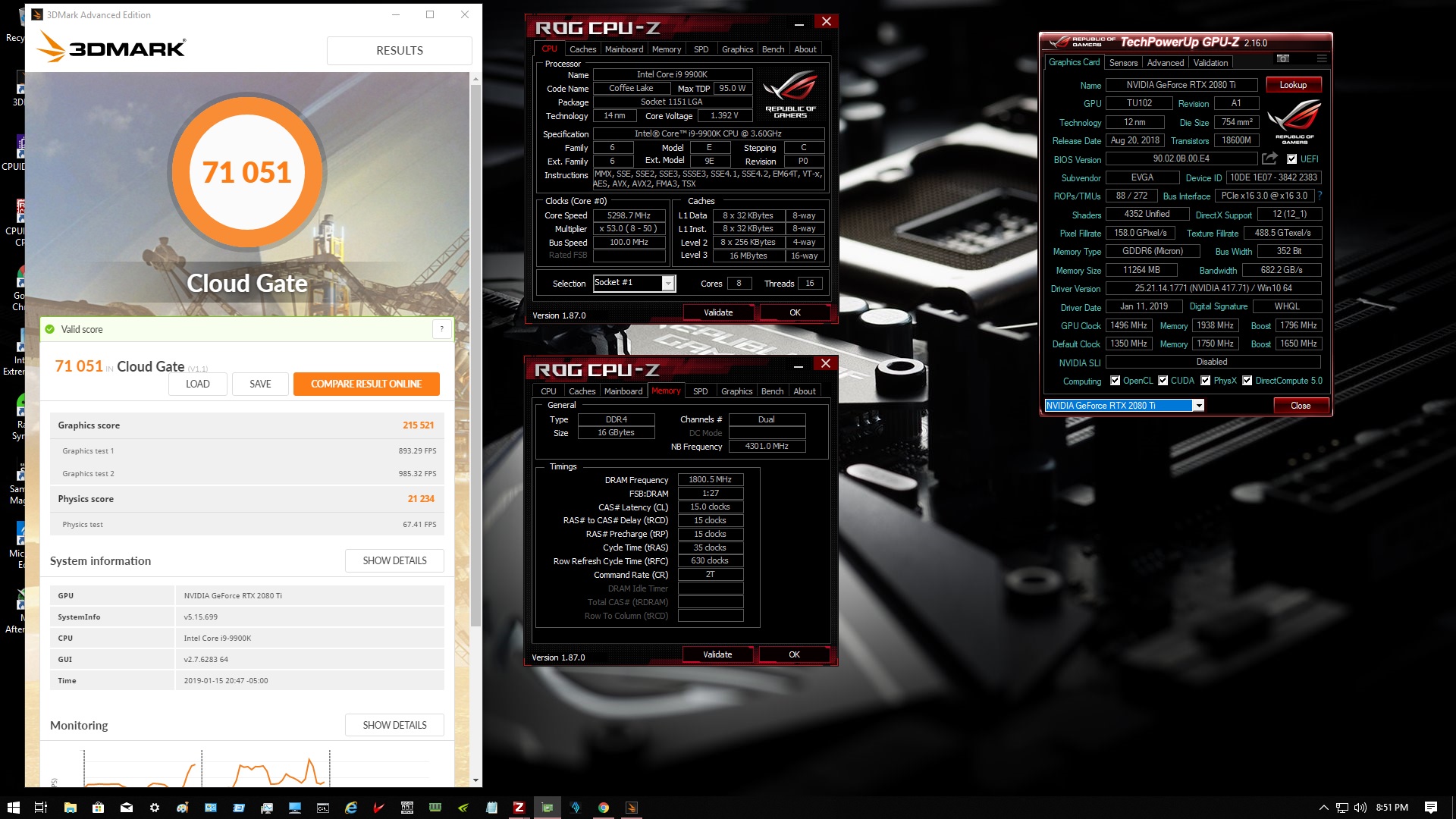Open Microsoft Store from the taskbar
This screenshot has width=1456, height=819.
[98, 808]
